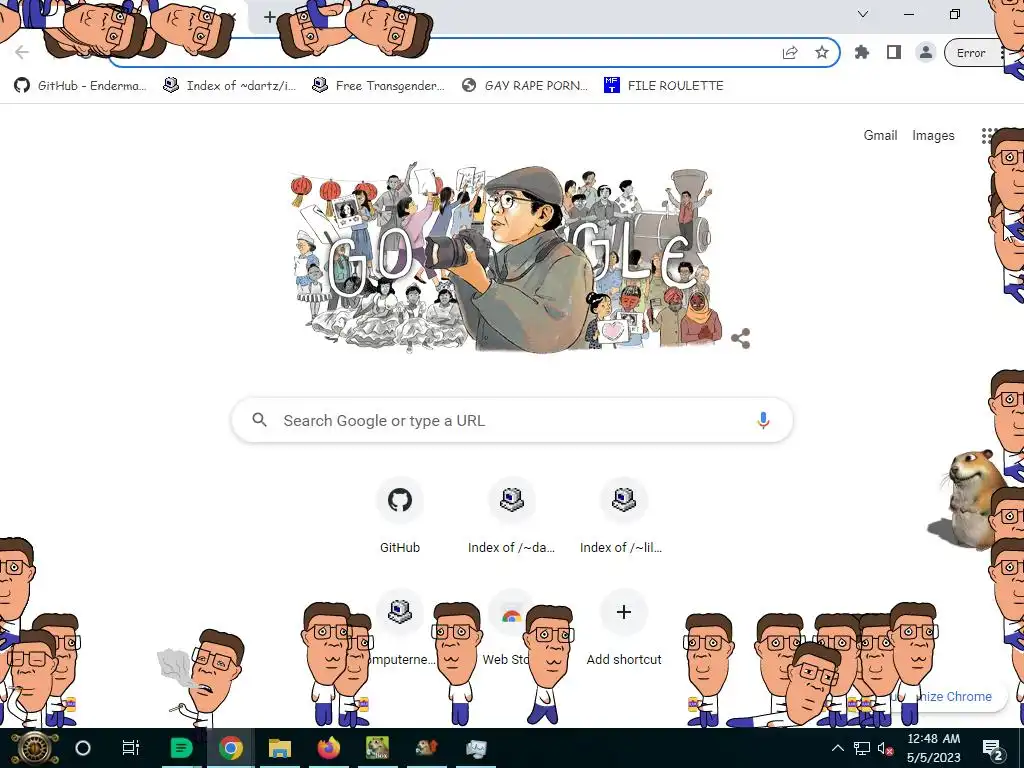Open Task View on the taskbar
The image size is (1024, 768).
click(x=131, y=748)
